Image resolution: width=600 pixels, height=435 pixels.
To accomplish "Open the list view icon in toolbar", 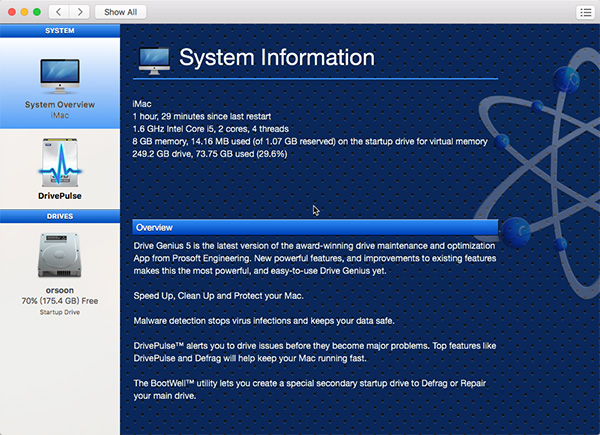I will point(585,12).
